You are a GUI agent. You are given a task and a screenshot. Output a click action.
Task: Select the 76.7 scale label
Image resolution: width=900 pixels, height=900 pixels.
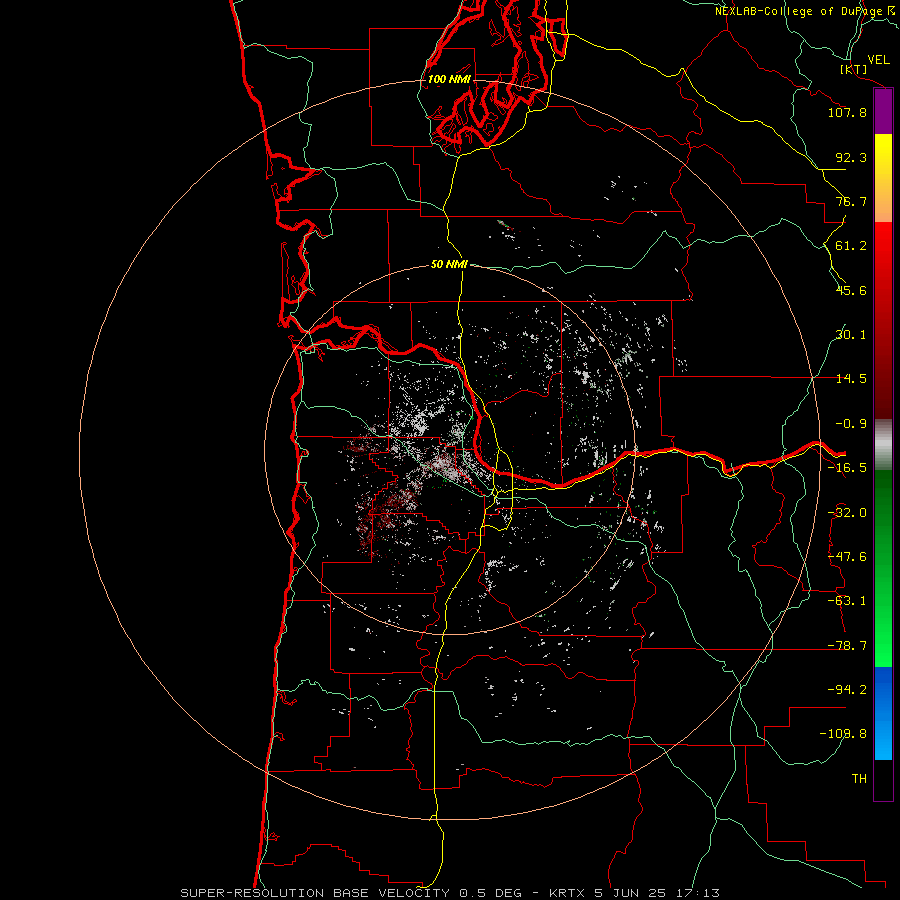tap(851, 201)
